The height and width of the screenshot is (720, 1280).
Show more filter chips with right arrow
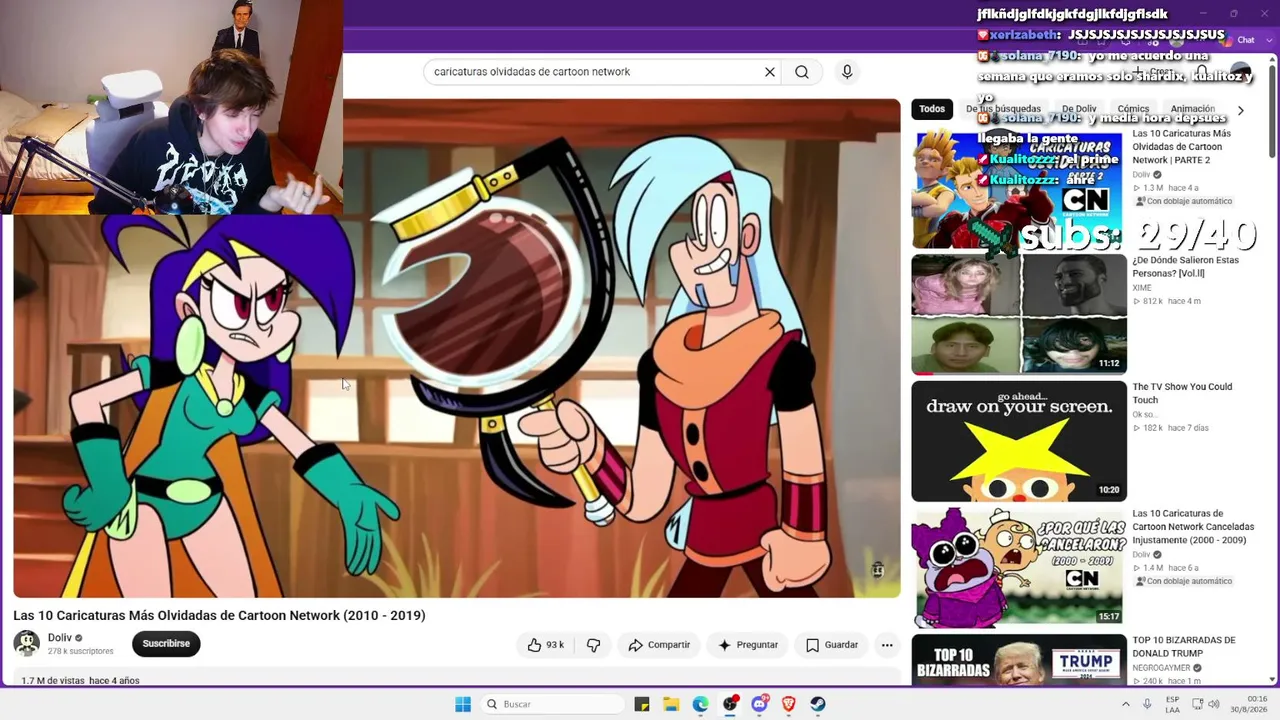(1241, 110)
